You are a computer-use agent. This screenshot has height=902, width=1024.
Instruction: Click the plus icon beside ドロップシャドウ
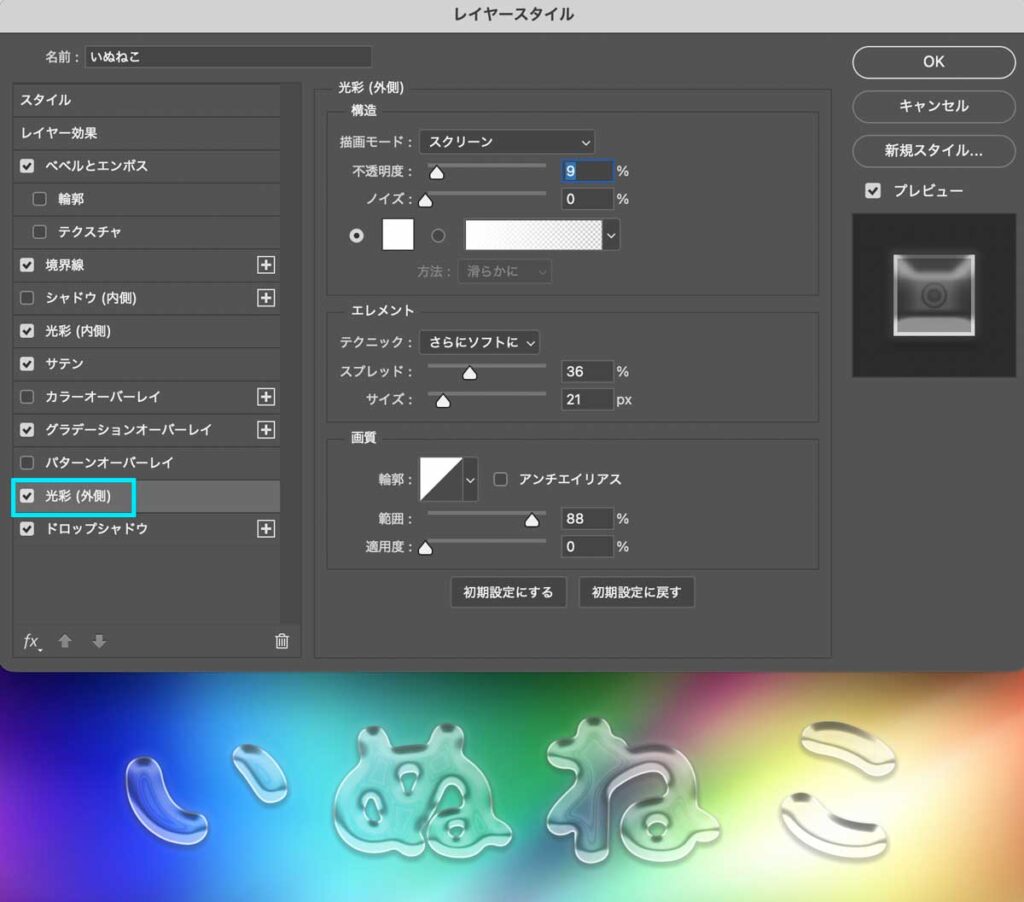pyautogui.click(x=266, y=529)
